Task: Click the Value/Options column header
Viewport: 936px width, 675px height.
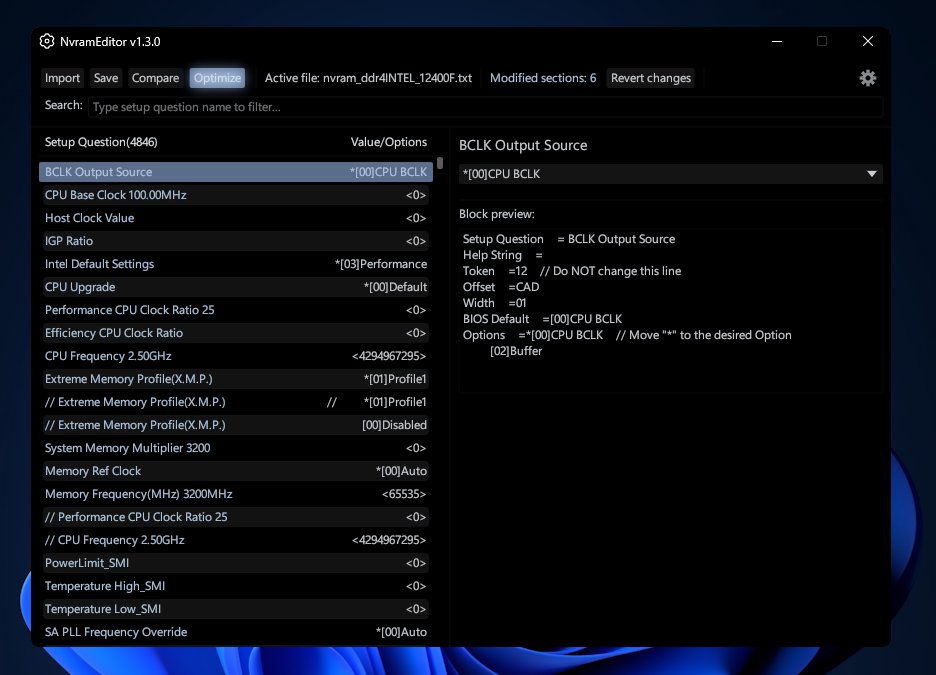Action: click(x=389, y=142)
